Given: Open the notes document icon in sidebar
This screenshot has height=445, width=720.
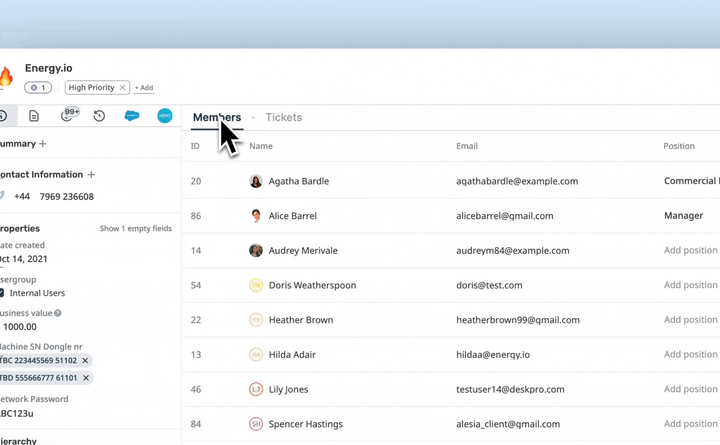Looking at the screenshot, I should (x=34, y=116).
